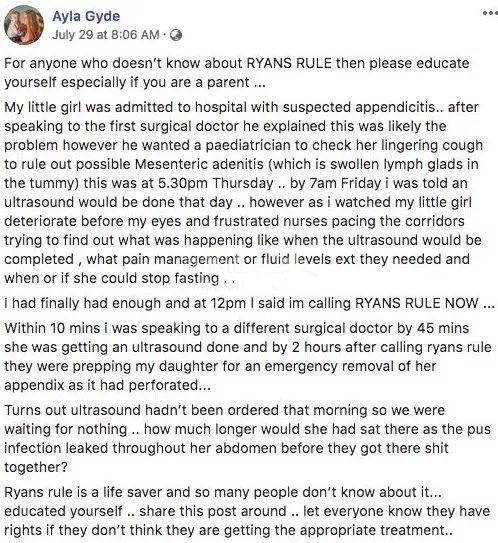
Task: Click the text "appendix as it had perforated"
Action: pos(107,385)
